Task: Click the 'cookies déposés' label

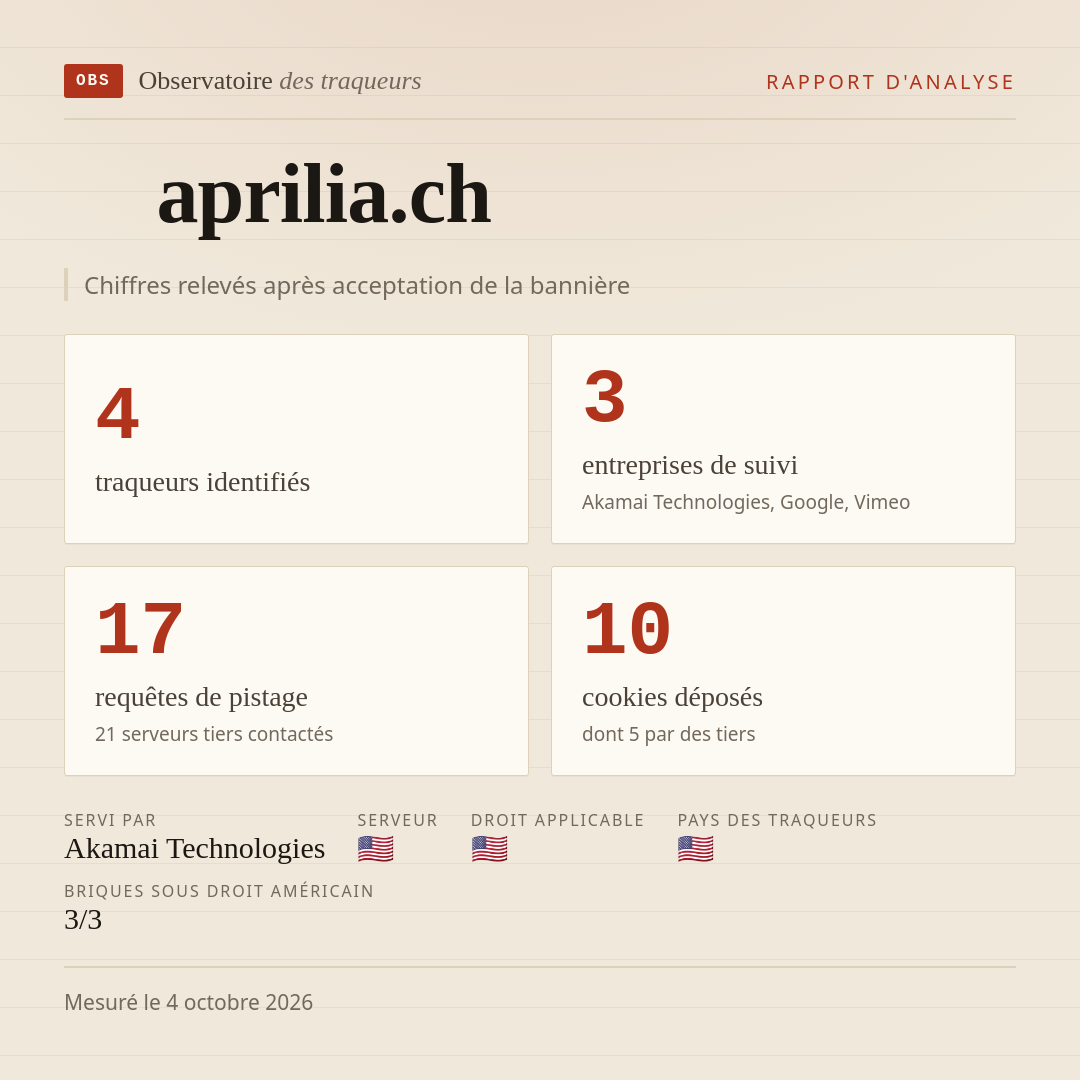Action: pyautogui.click(x=672, y=697)
